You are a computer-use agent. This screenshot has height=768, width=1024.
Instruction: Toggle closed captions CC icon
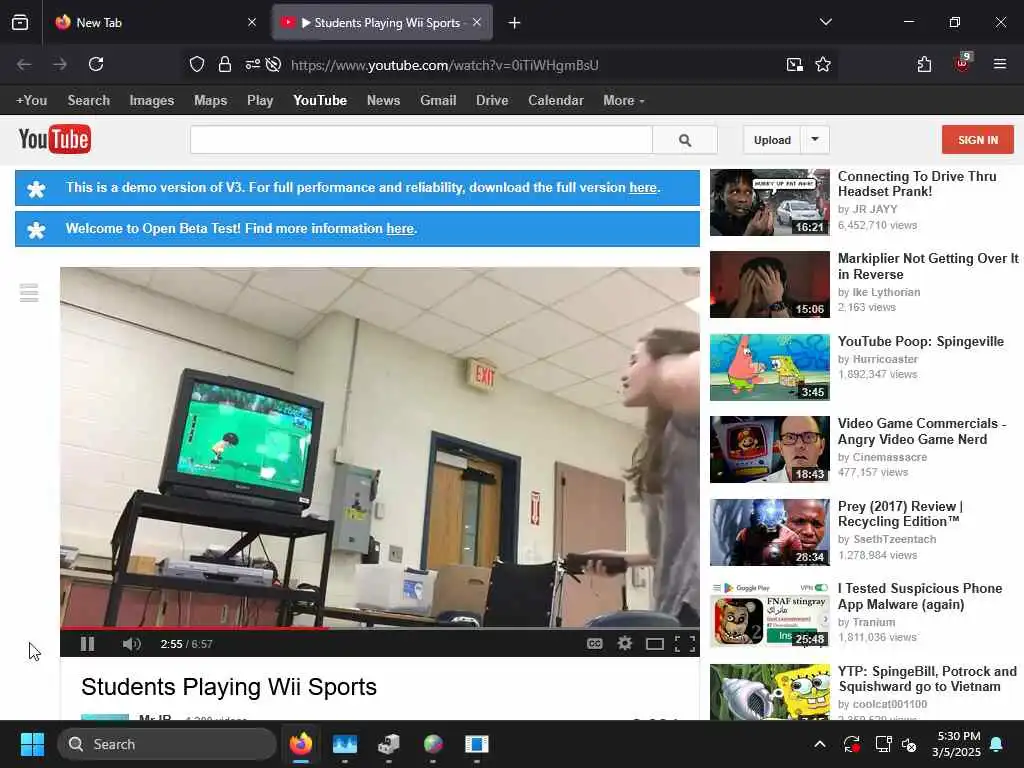pos(594,644)
